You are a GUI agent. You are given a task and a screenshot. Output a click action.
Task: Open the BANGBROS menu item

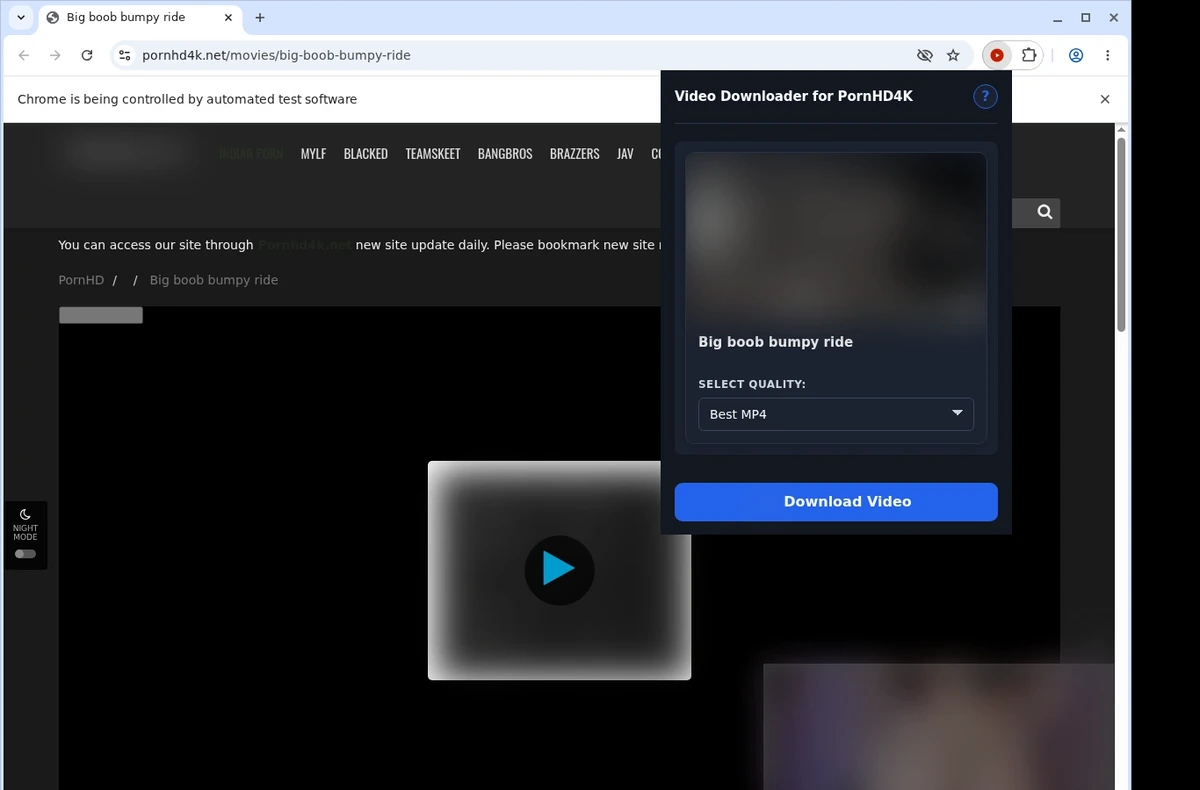click(505, 154)
